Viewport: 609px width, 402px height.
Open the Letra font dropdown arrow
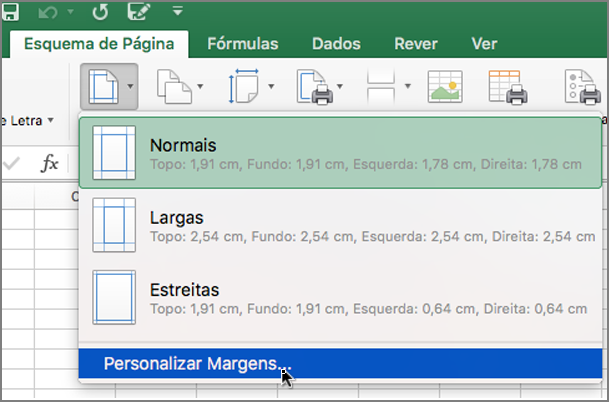click(50, 121)
